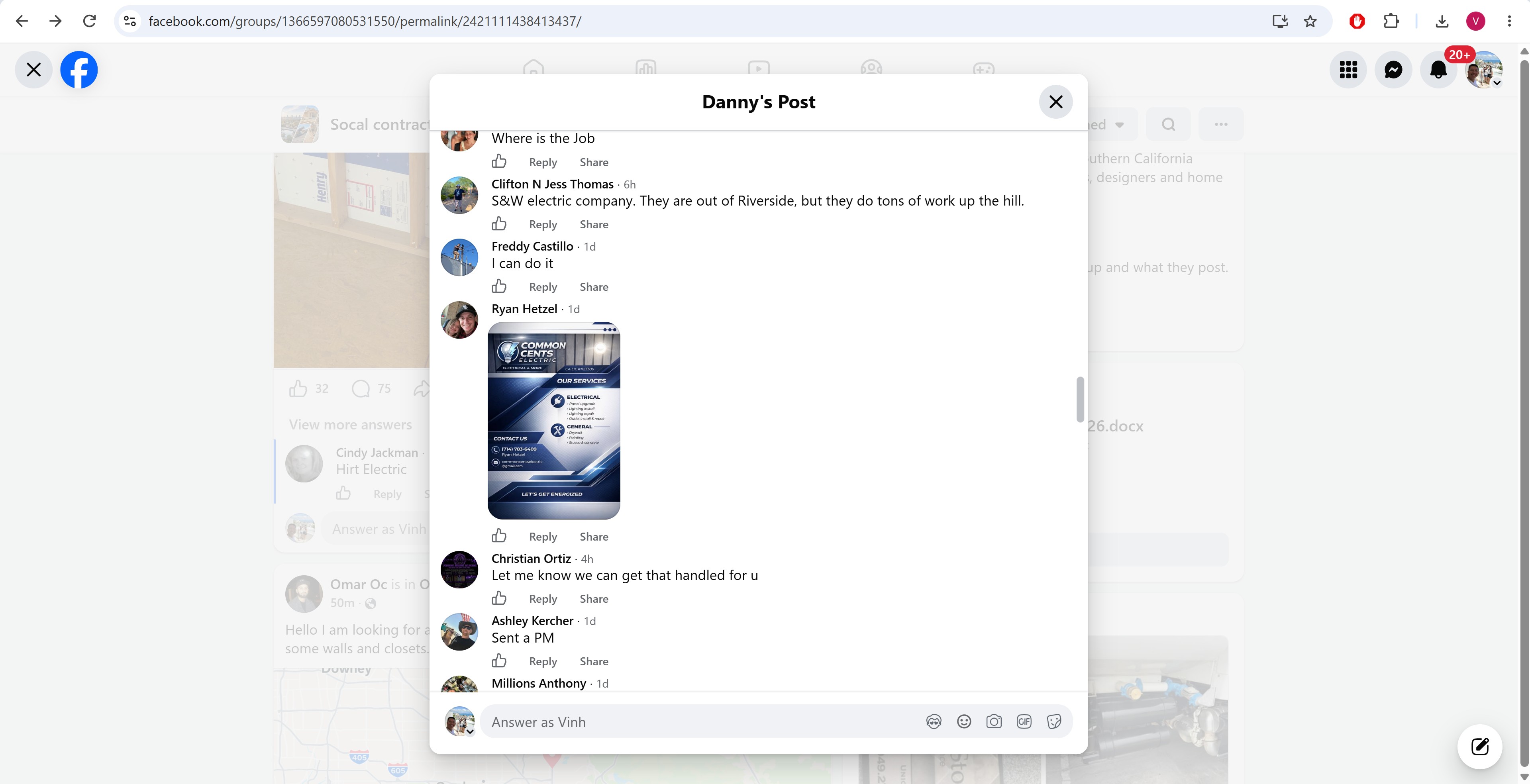The image size is (1530, 784).
Task: Open Ashley Kercher's profile name
Action: tap(532, 621)
